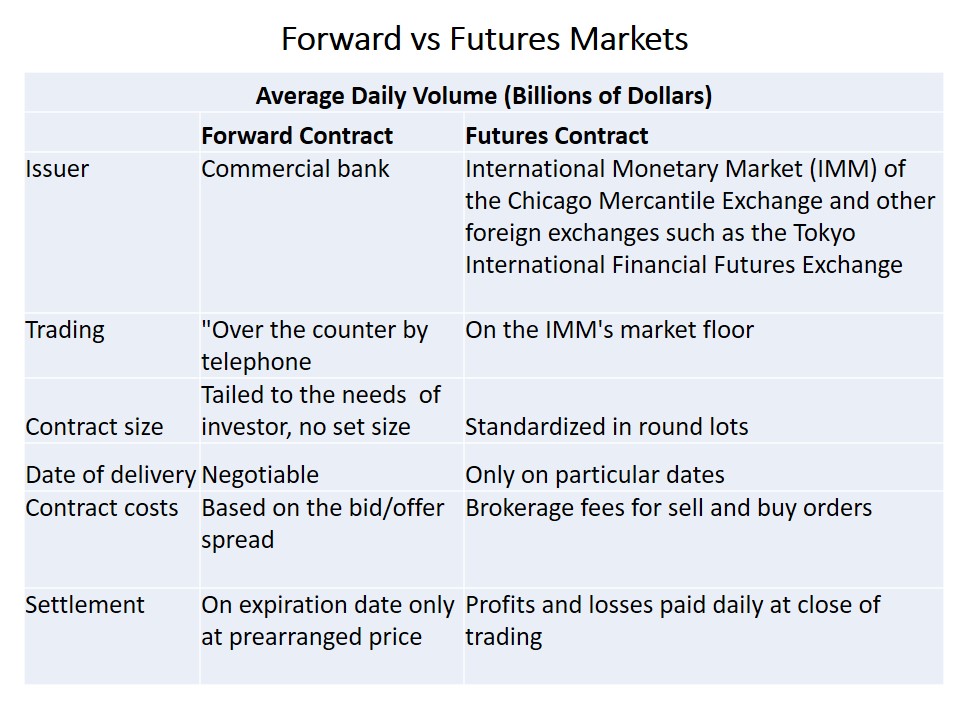Viewport: 960px width, 720px height.
Task: Click the Forward Contract column header
Action: point(297,136)
